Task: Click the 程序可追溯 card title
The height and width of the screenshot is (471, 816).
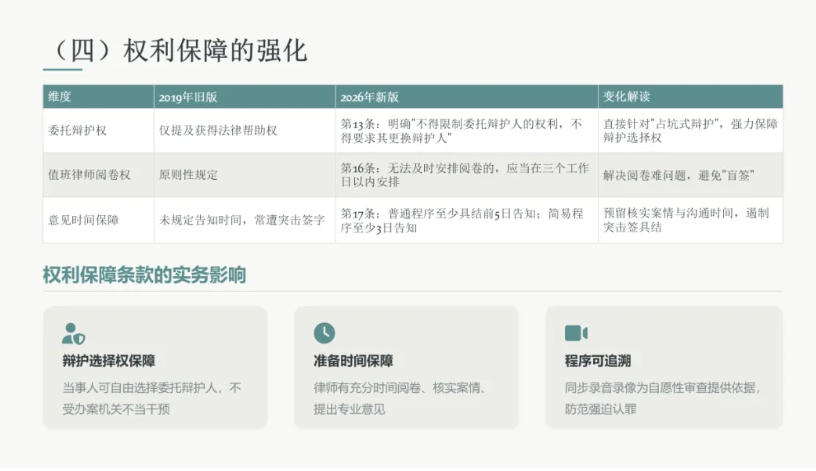Action: coord(598,361)
